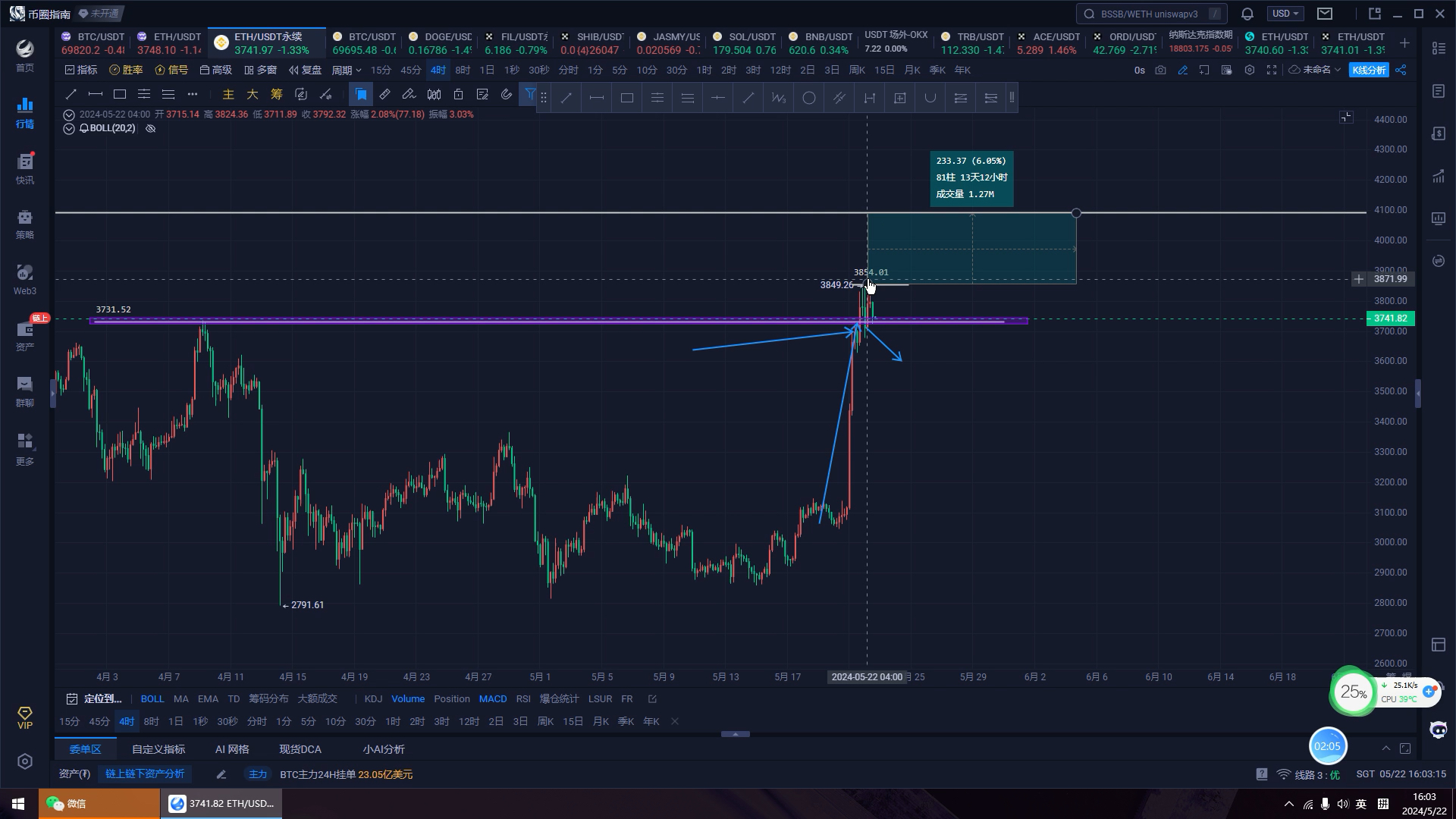This screenshot has width=1456, height=819.
Task: Take a chart screenshot with camera icon
Action: (x=1160, y=70)
